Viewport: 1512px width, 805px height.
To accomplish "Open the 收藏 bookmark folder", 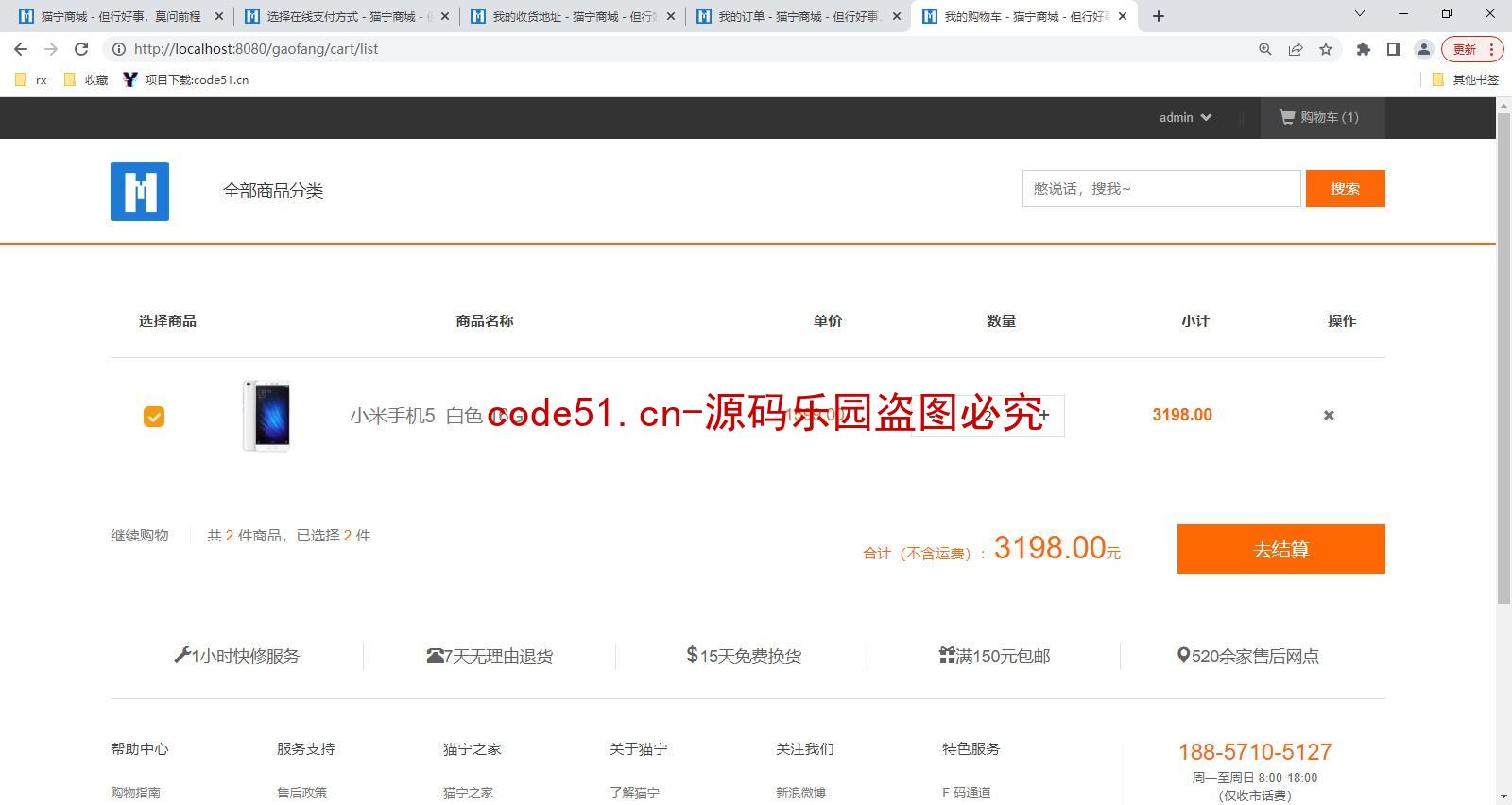I will (x=86, y=80).
